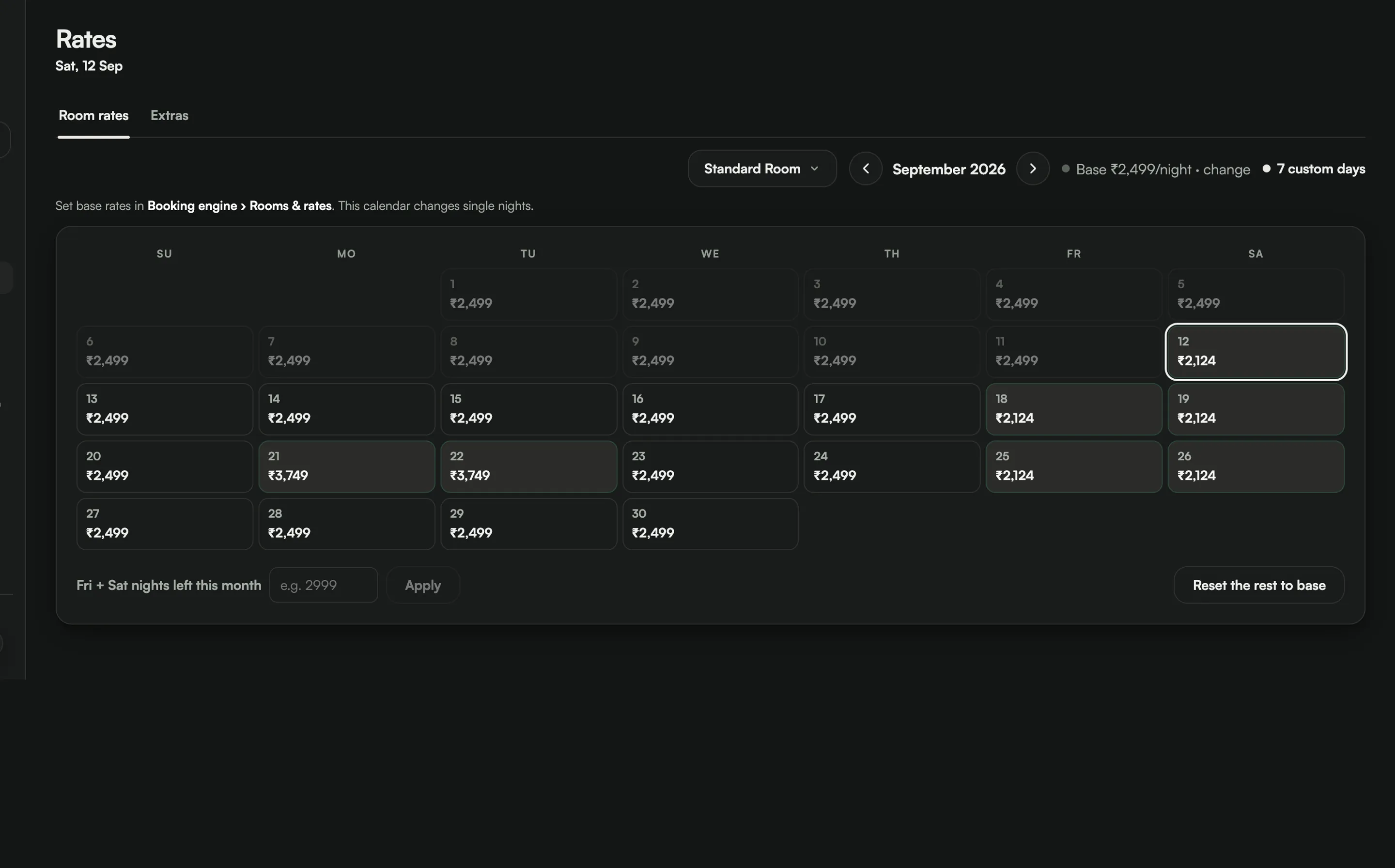Select the 19 Sep day cell
The width and height of the screenshot is (1395, 868).
[1255, 409]
